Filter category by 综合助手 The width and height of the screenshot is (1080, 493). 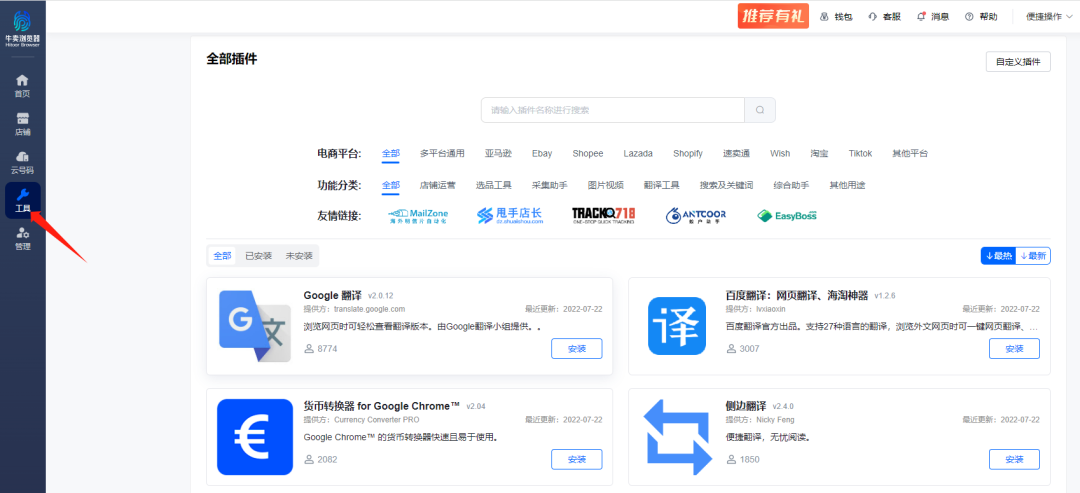tap(791, 185)
